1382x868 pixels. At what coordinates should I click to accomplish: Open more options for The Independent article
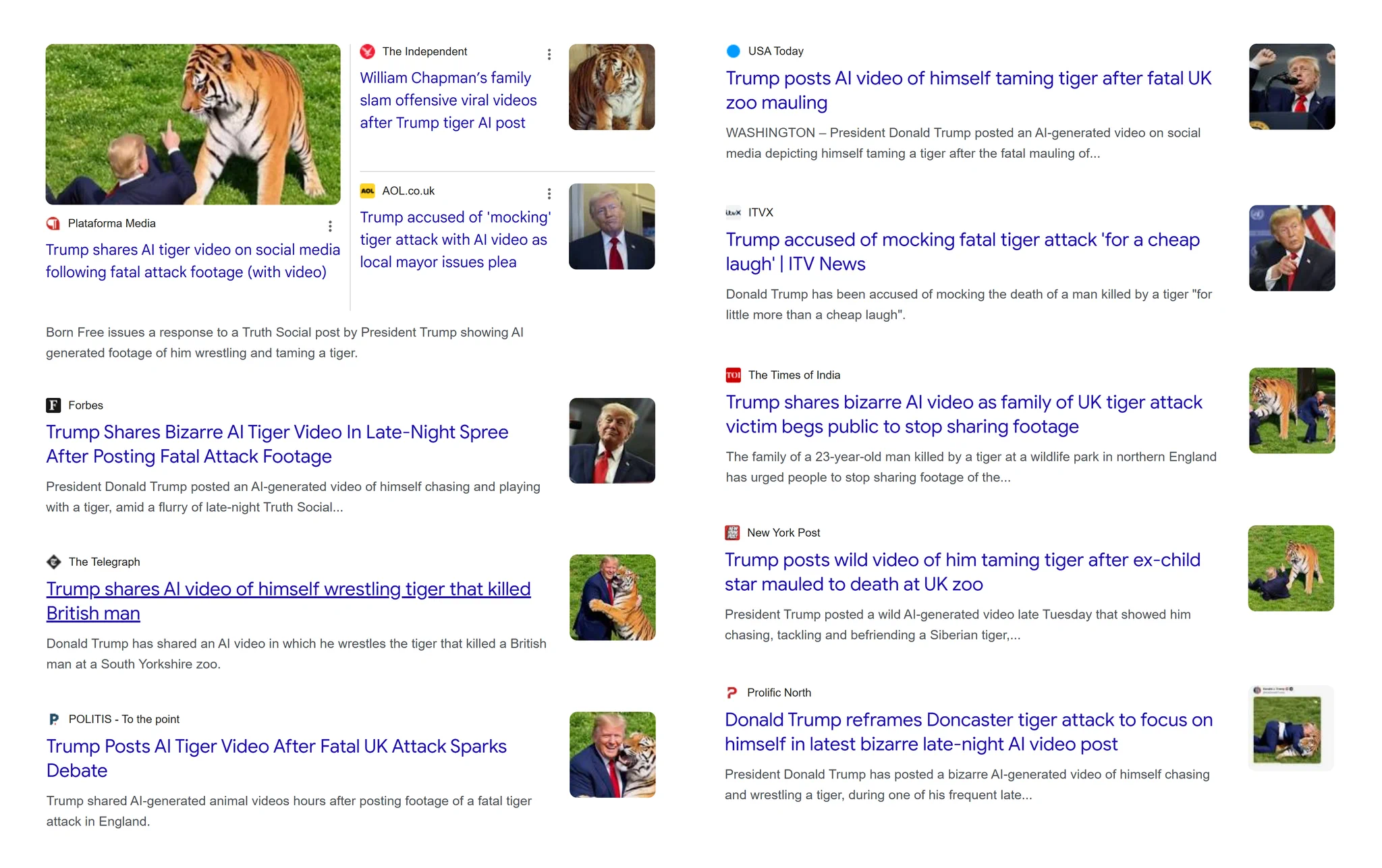tap(549, 54)
